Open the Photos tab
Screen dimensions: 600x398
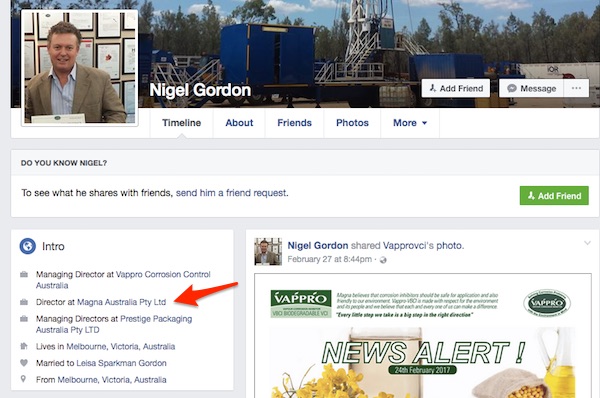(x=352, y=123)
